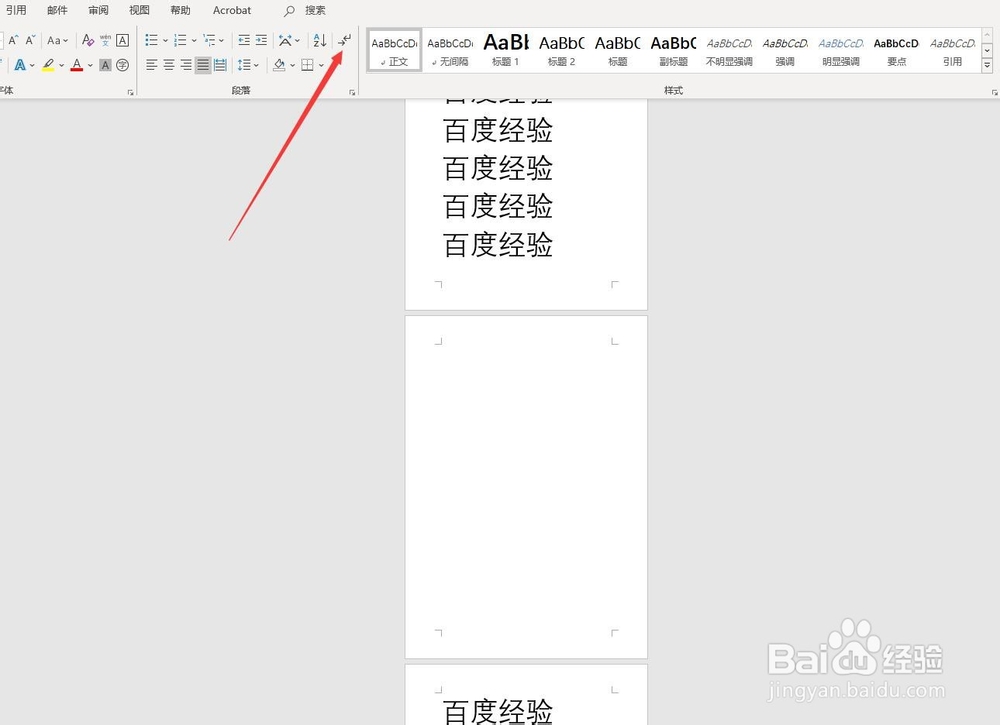Screen dimensions: 1000x725
Task: Apply the 正文 style
Action: click(394, 50)
